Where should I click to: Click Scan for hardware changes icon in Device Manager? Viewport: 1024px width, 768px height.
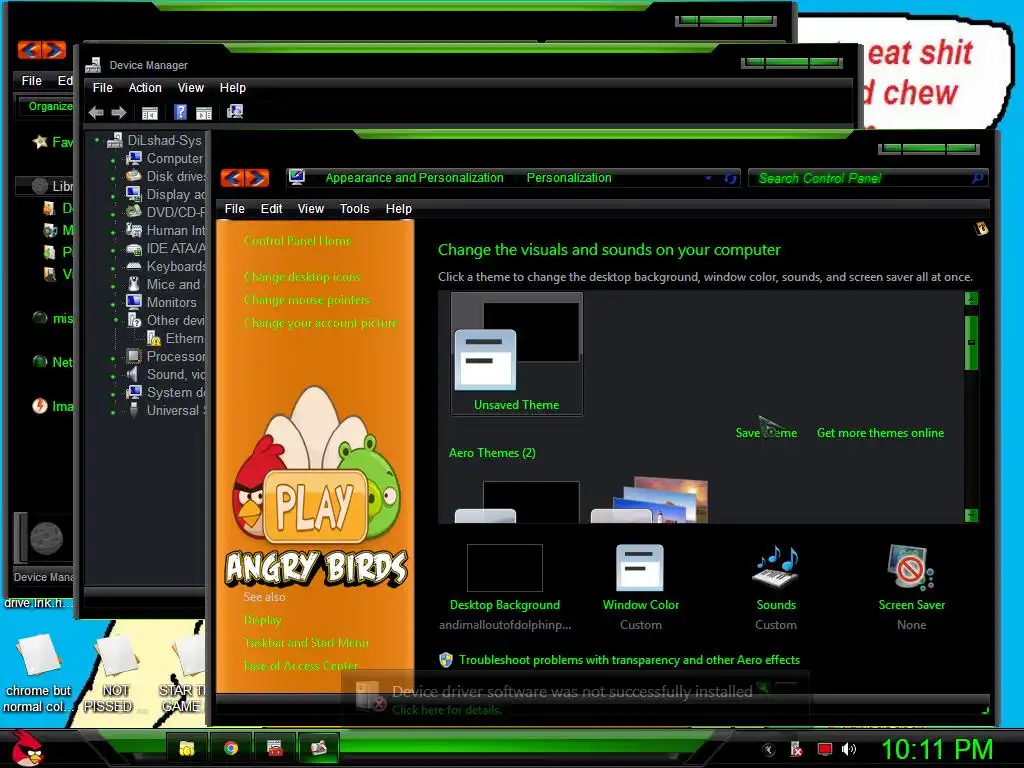pyautogui.click(x=234, y=112)
